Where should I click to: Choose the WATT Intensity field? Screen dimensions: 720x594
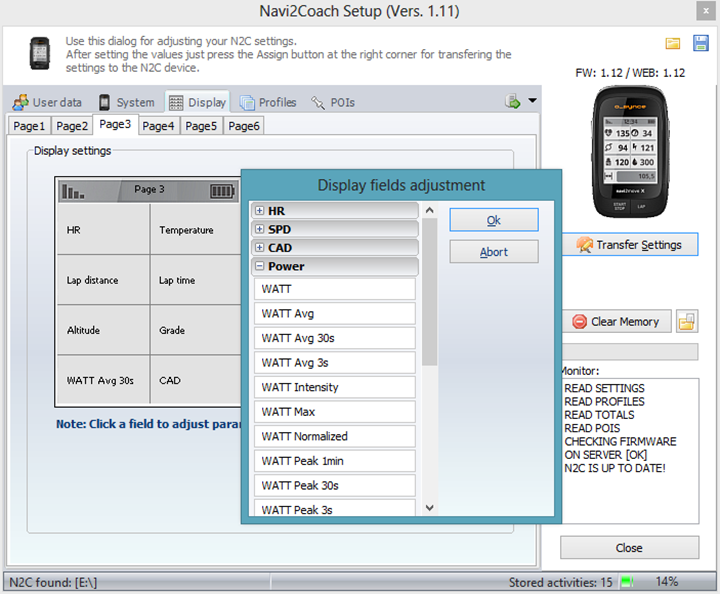coord(335,387)
